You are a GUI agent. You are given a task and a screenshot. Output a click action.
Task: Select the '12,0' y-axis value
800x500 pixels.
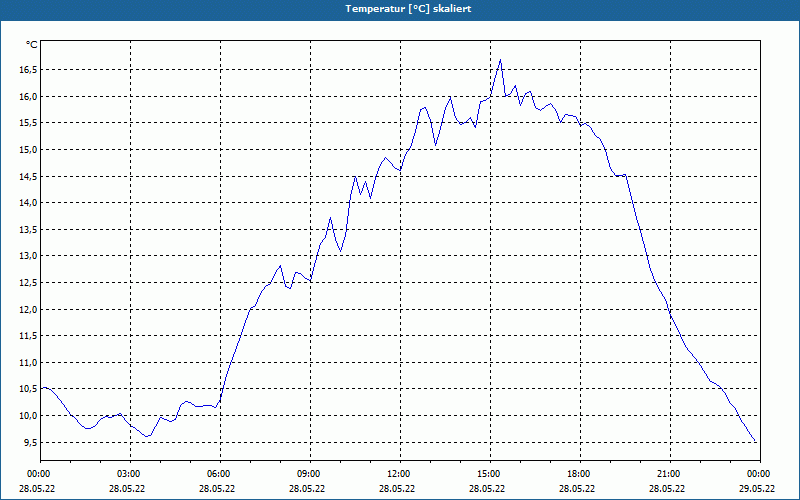(x=27, y=310)
